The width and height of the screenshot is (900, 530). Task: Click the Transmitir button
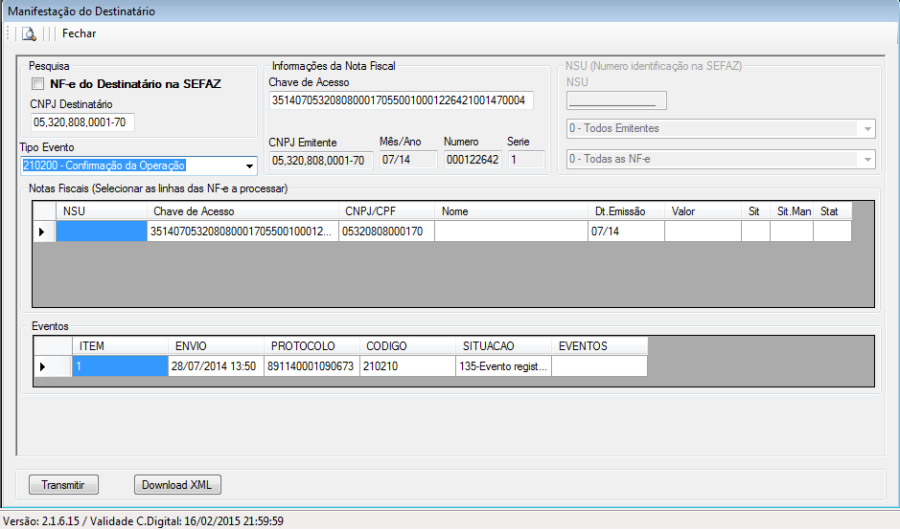coord(64,485)
